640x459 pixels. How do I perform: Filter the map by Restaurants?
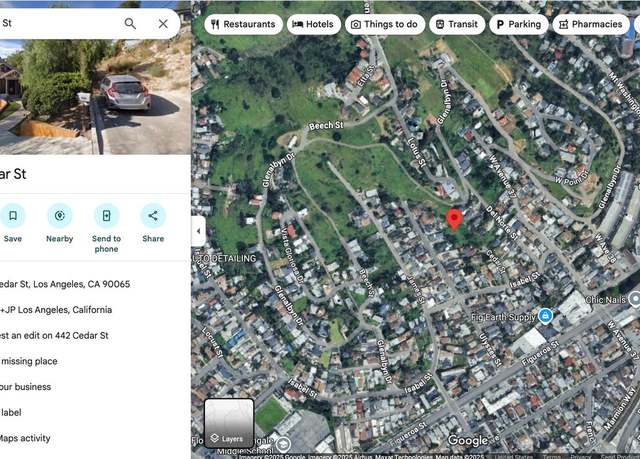[x=243, y=24]
